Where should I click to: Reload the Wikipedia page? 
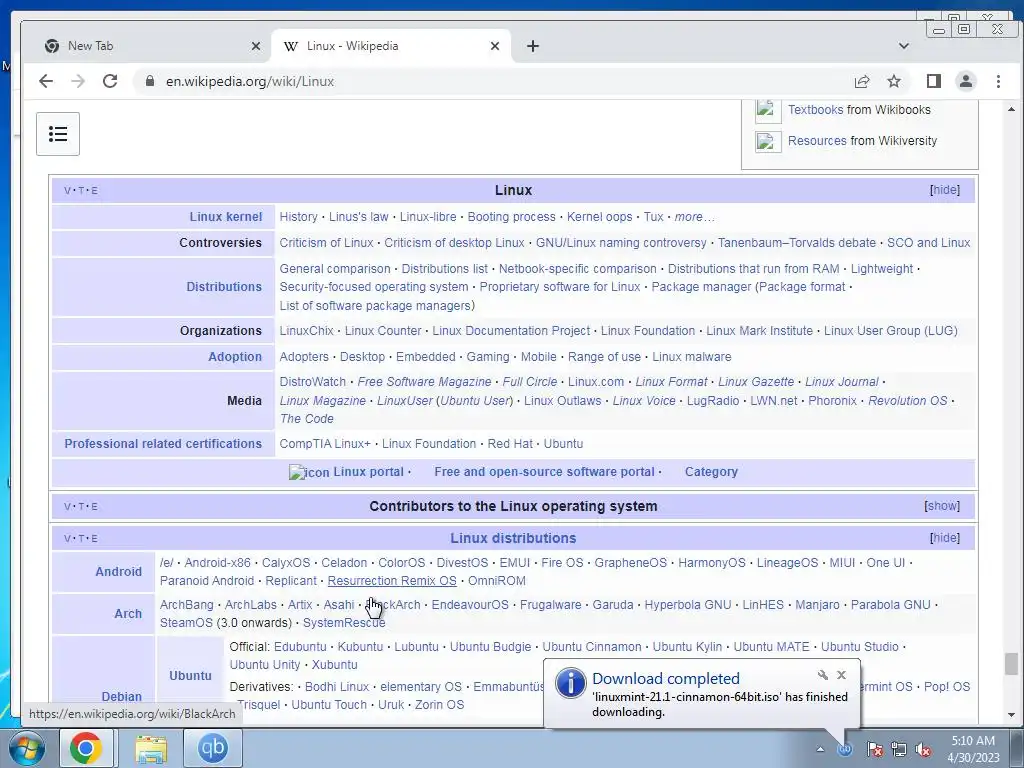pos(110,81)
